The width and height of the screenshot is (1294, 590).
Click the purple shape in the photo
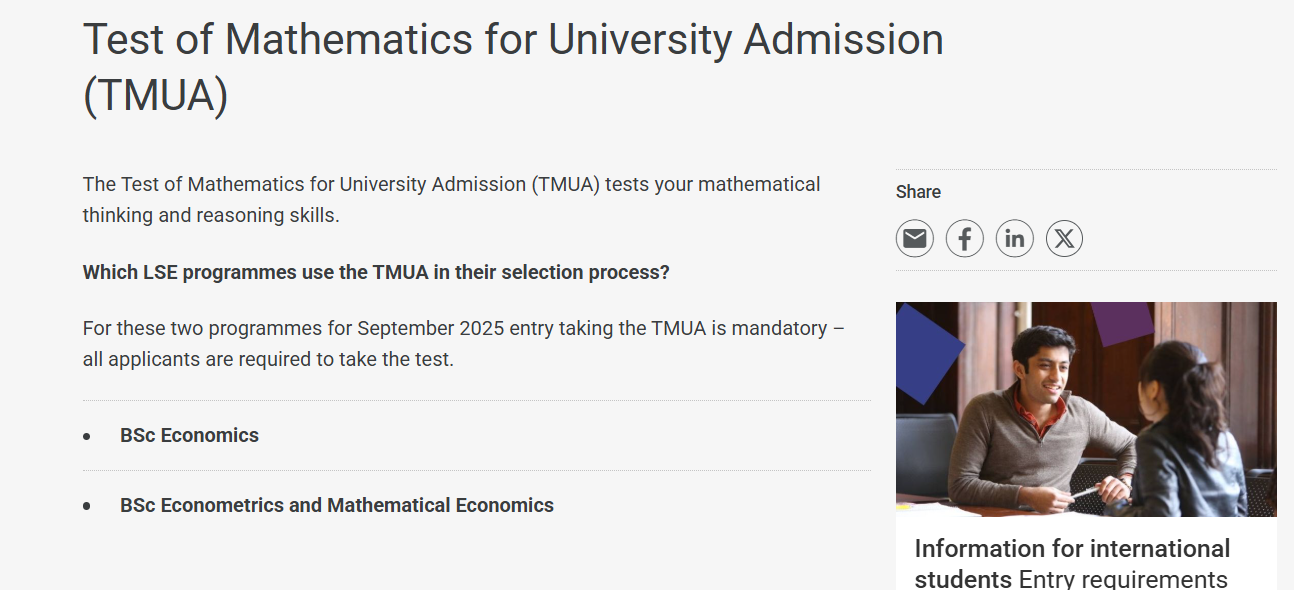coord(1121,322)
